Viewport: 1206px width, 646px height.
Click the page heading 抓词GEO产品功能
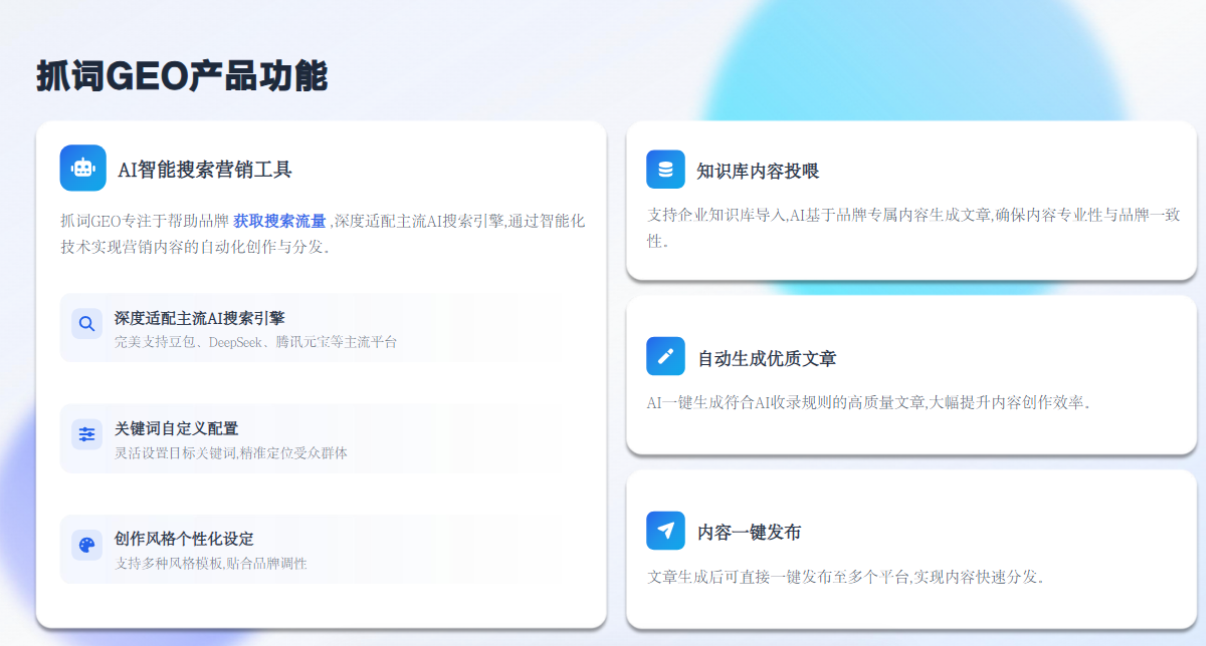pyautogui.click(x=182, y=76)
